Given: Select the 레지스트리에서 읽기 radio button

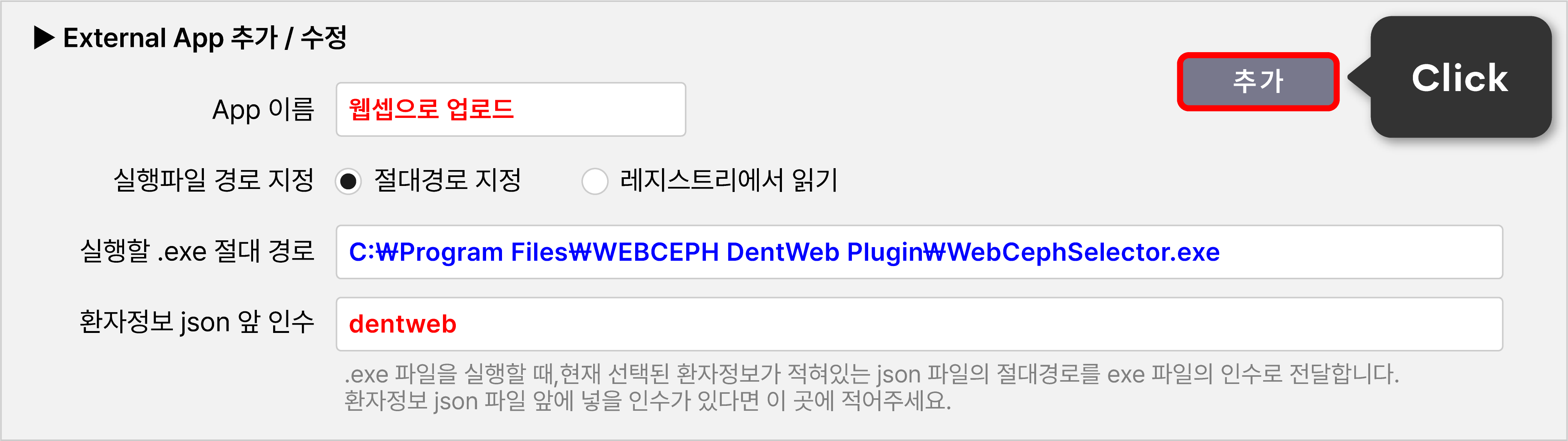Looking at the screenshot, I should [x=595, y=181].
